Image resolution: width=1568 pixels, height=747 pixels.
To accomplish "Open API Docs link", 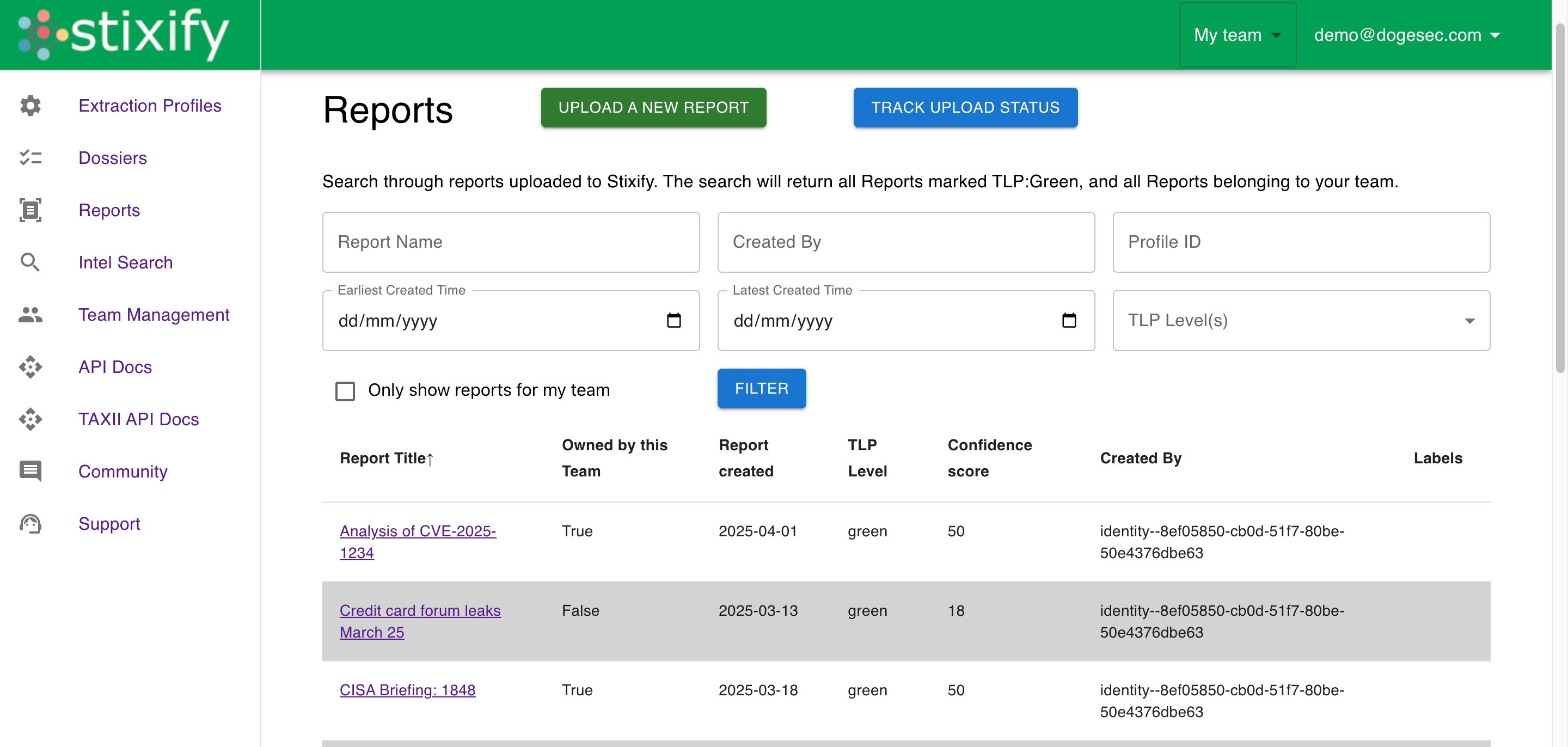I will click(x=115, y=367).
